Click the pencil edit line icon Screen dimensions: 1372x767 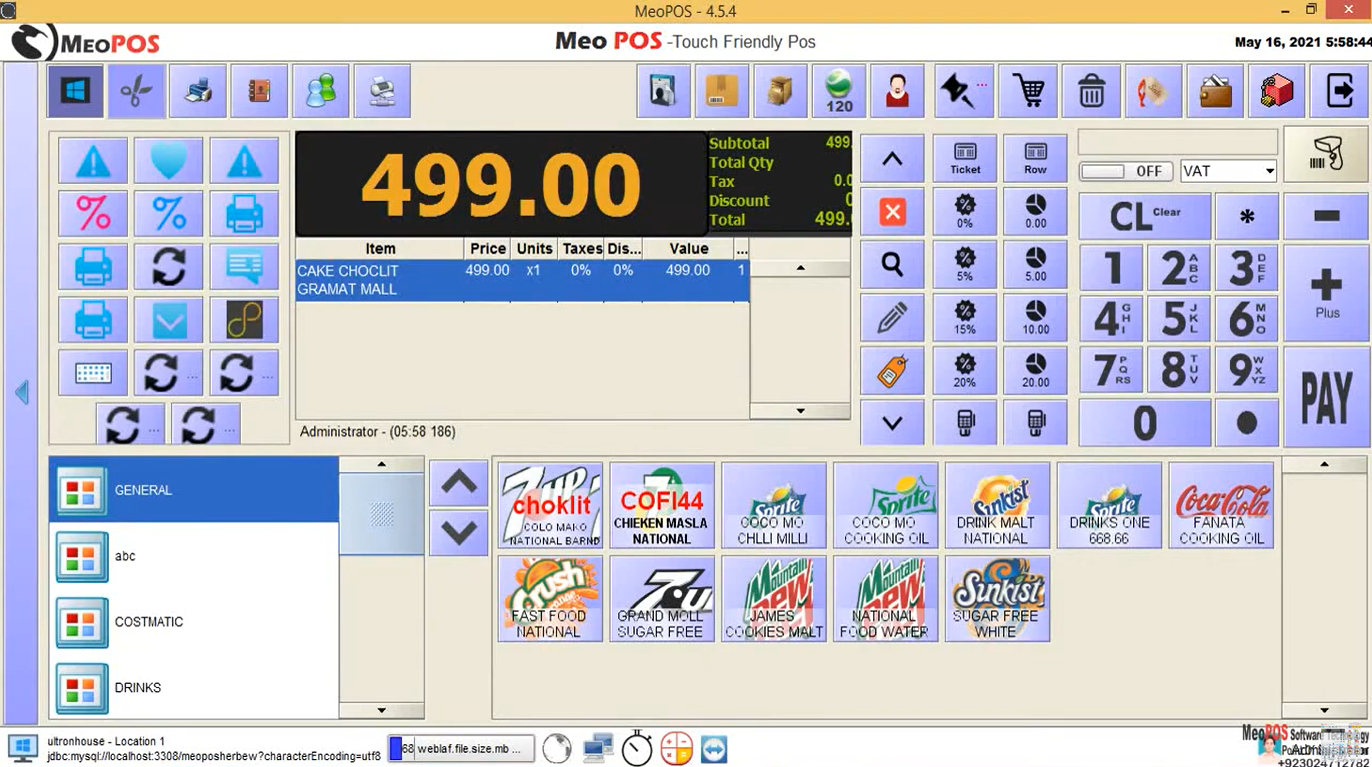pos(892,318)
